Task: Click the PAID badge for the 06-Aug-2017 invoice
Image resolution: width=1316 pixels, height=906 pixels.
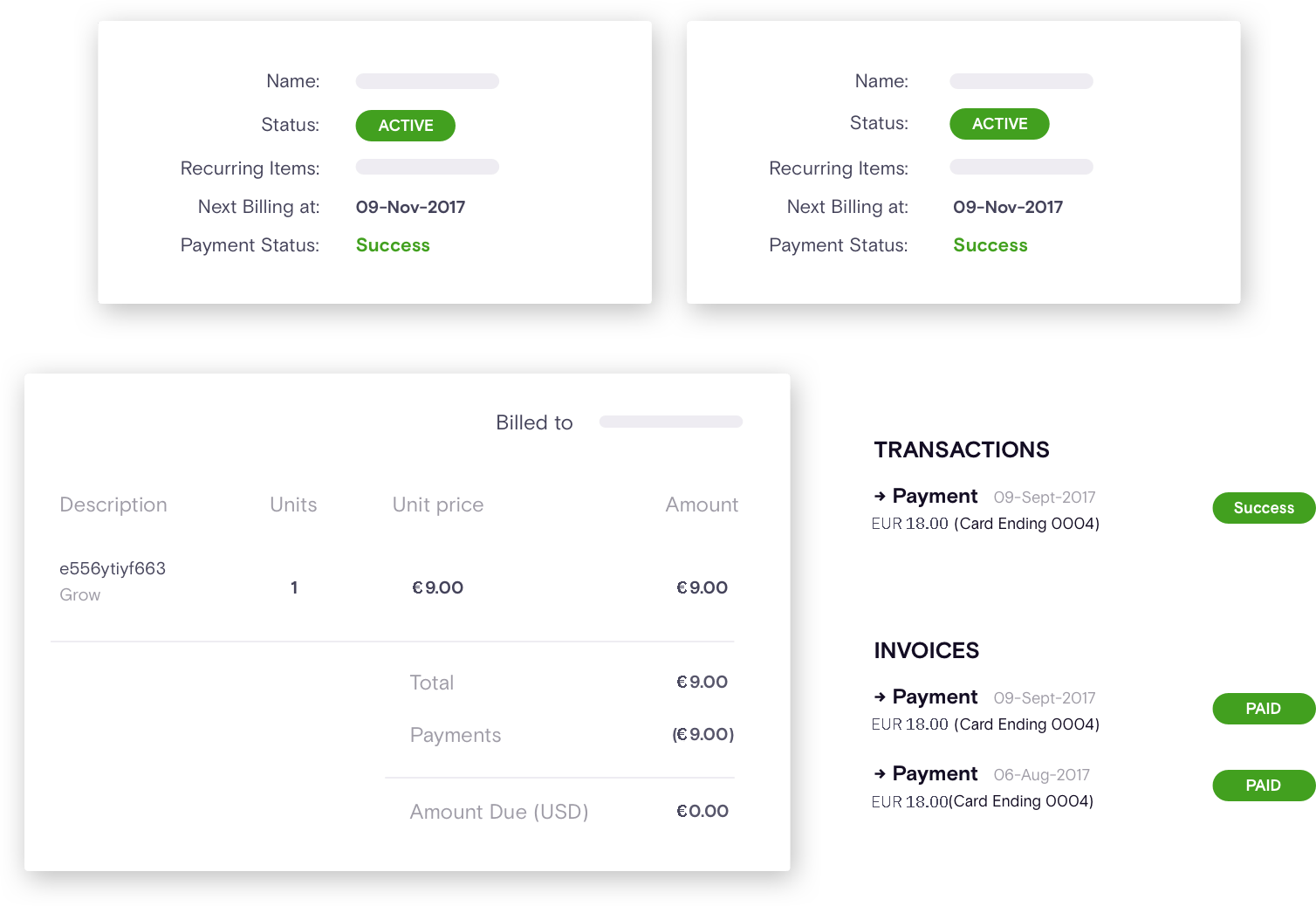Action: click(1263, 786)
